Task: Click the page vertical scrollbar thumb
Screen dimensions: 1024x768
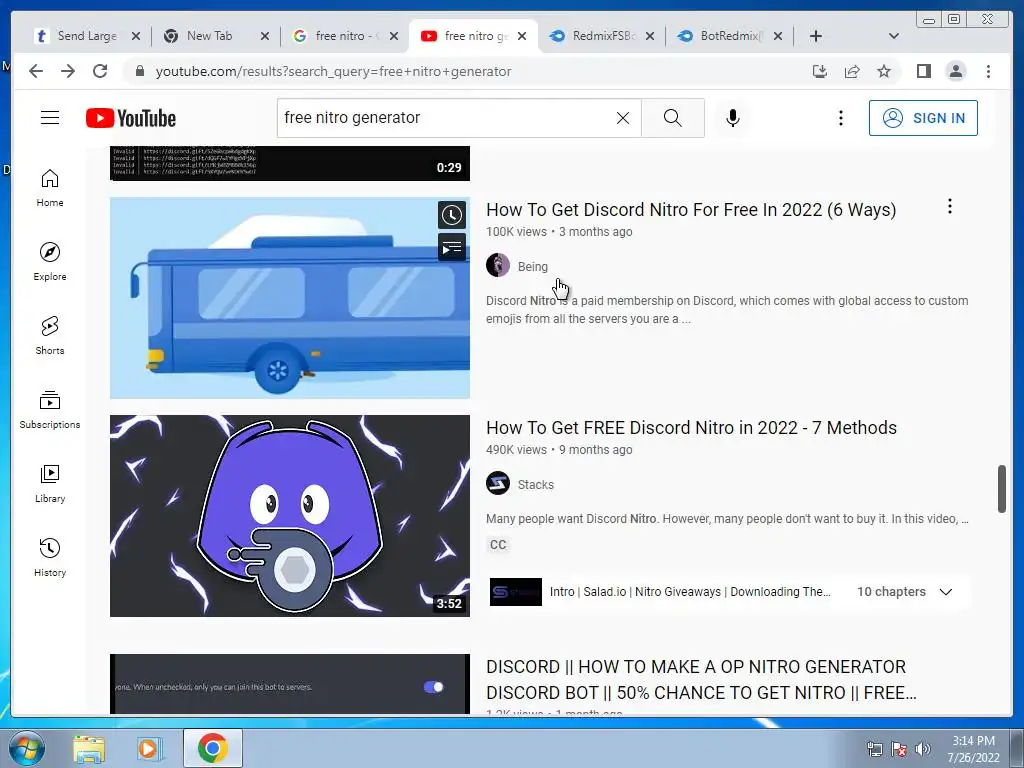Action: [x=1002, y=488]
